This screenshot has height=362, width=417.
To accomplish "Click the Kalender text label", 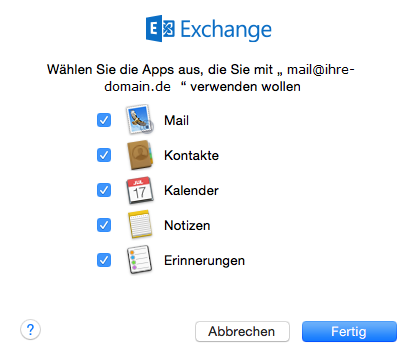I will tap(191, 190).
